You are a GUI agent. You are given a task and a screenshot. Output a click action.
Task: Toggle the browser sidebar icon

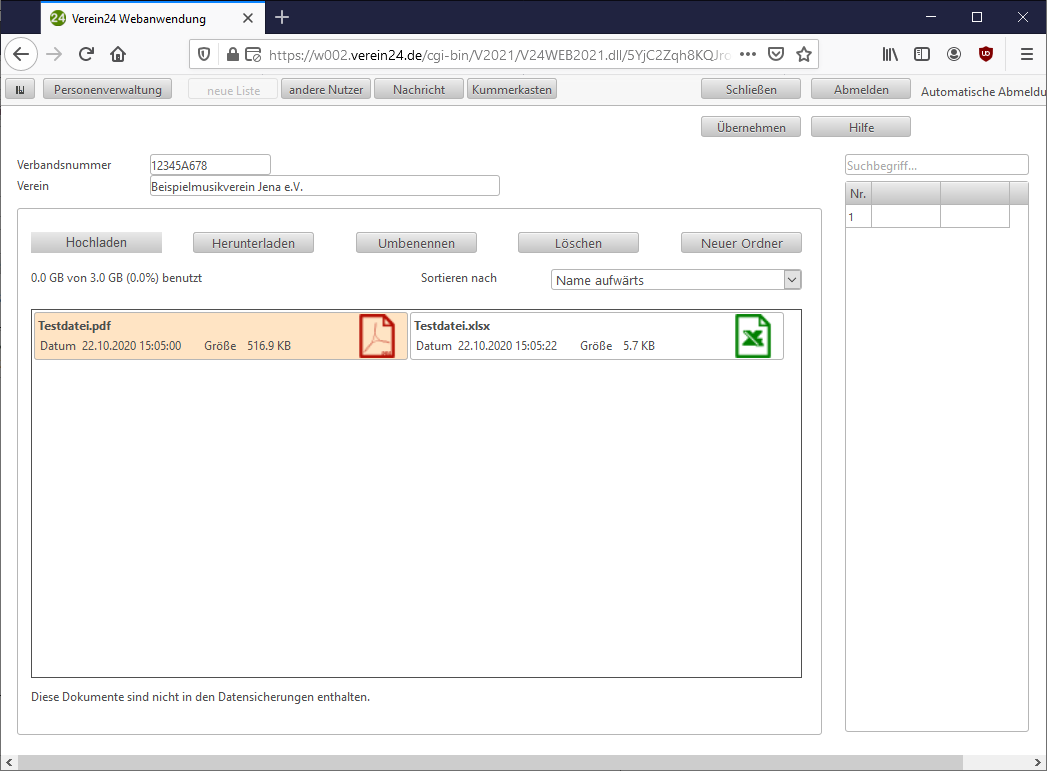922,54
